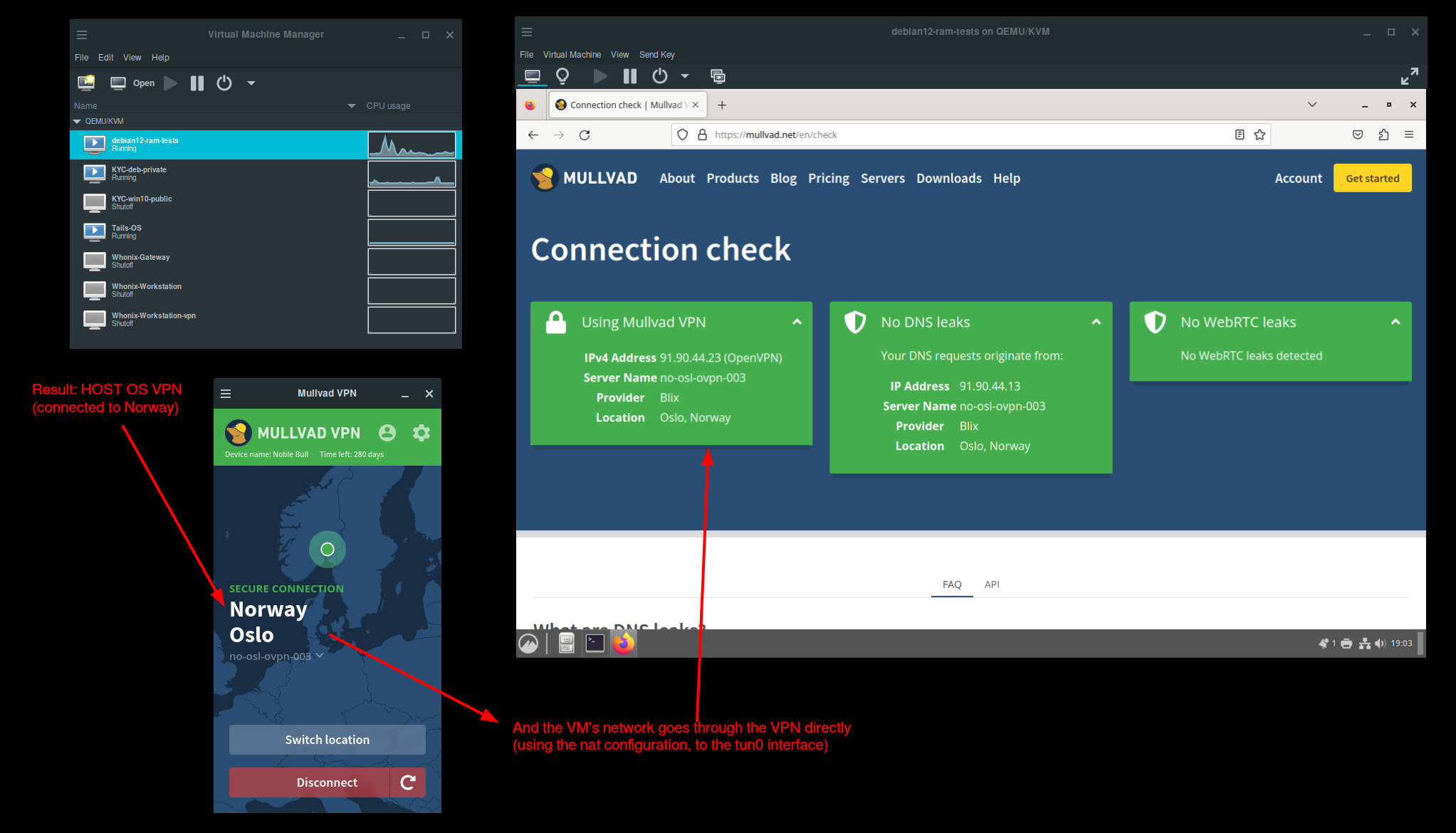1456x833 pixels.
Task: Select the Whonix-Gateway virtual machine
Action: 265,261
